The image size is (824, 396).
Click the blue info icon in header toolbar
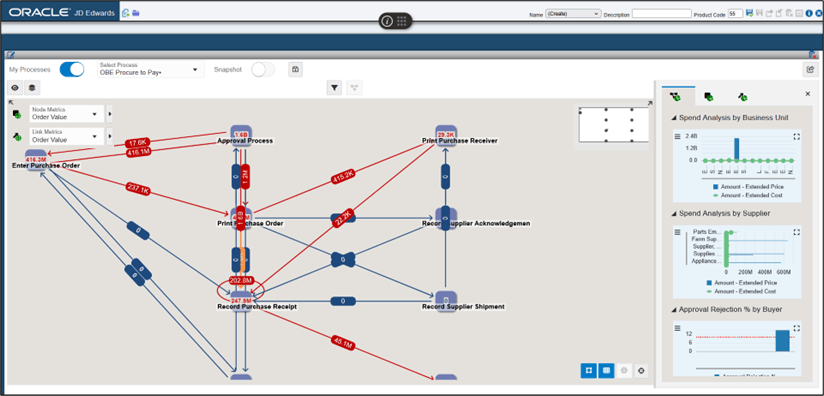(x=809, y=13)
